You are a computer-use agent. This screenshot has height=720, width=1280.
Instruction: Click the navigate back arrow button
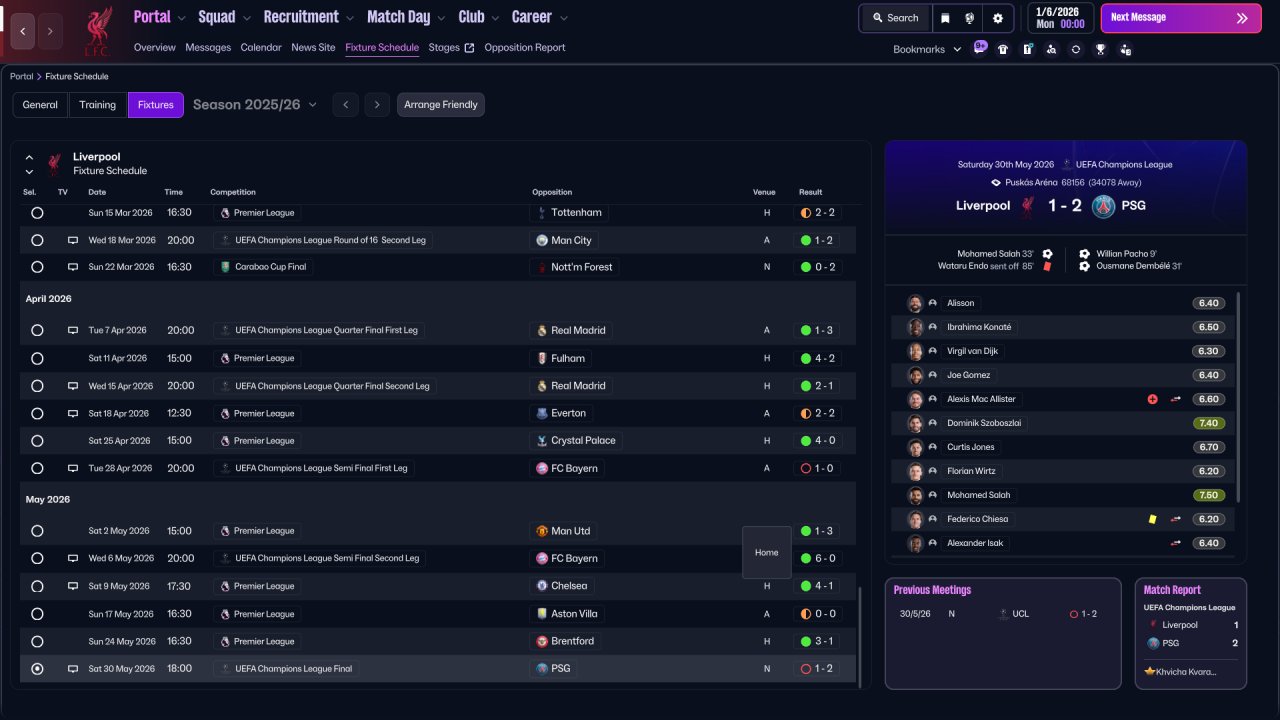click(22, 31)
